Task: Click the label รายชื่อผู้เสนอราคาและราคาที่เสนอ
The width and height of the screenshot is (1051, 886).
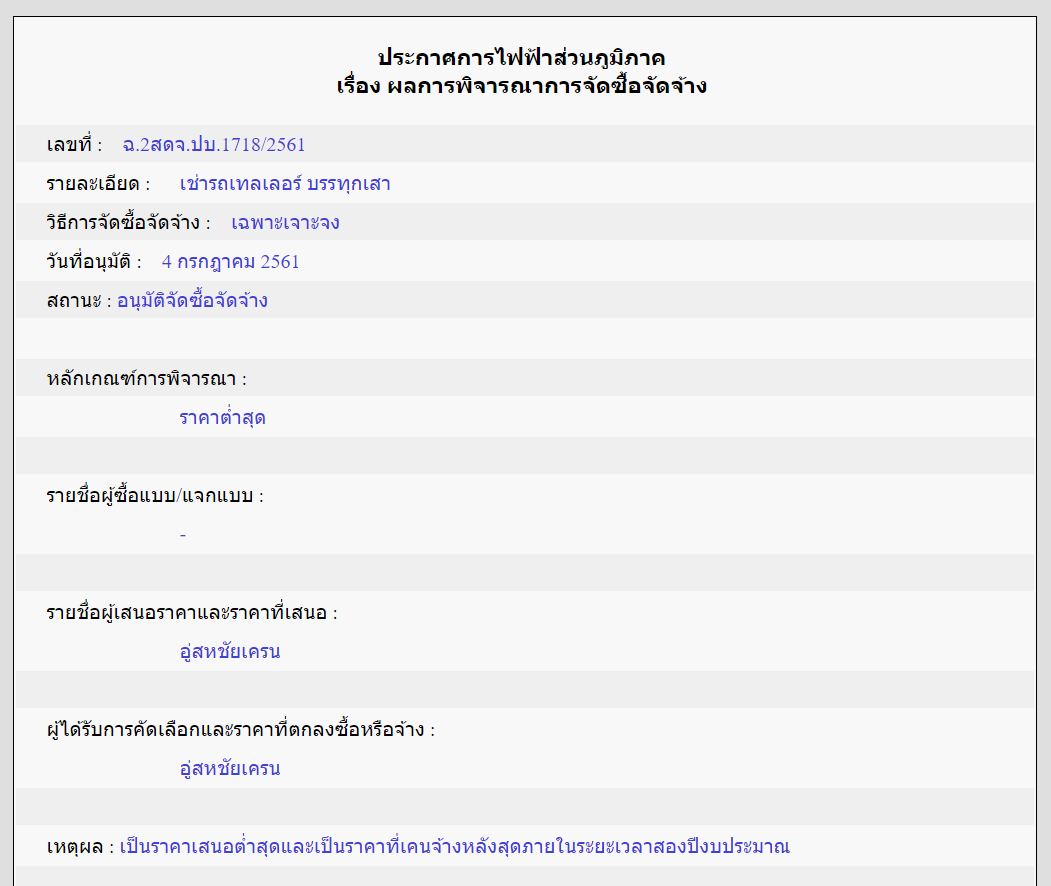Action: pyautogui.click(x=192, y=612)
